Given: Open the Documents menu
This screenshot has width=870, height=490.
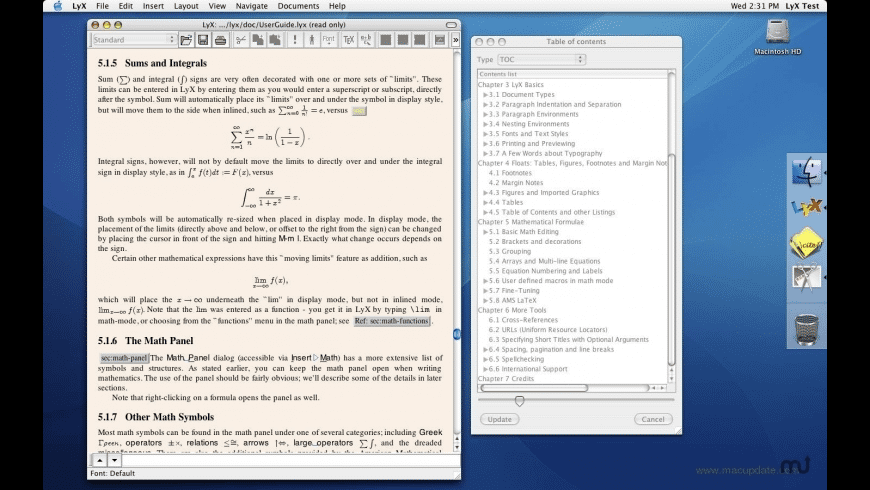Looking at the screenshot, I should (x=298, y=6).
